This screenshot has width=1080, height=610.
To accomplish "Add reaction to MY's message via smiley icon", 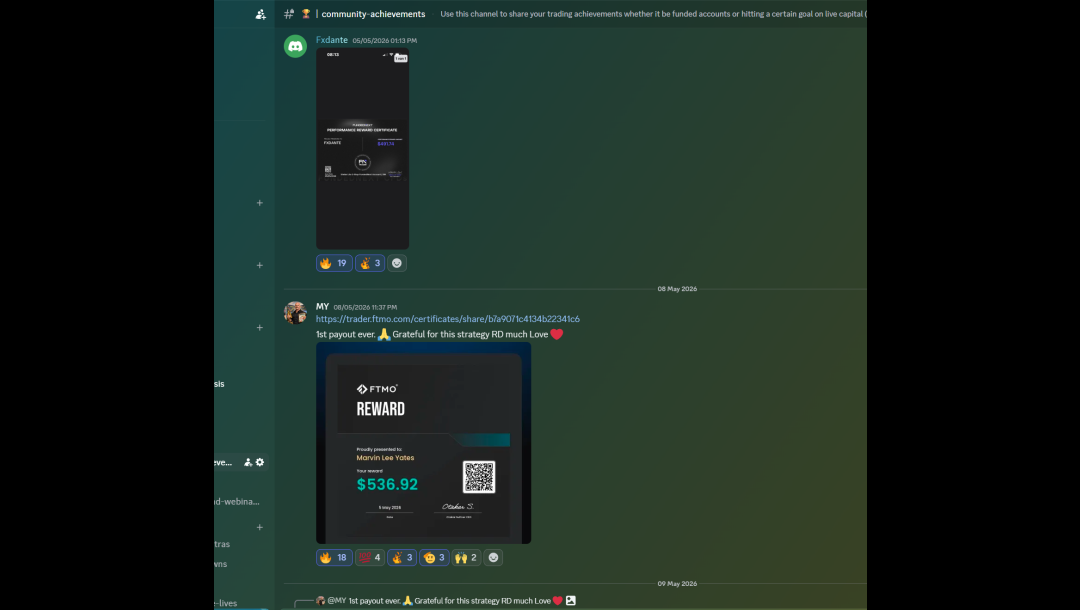I will click(x=493, y=558).
